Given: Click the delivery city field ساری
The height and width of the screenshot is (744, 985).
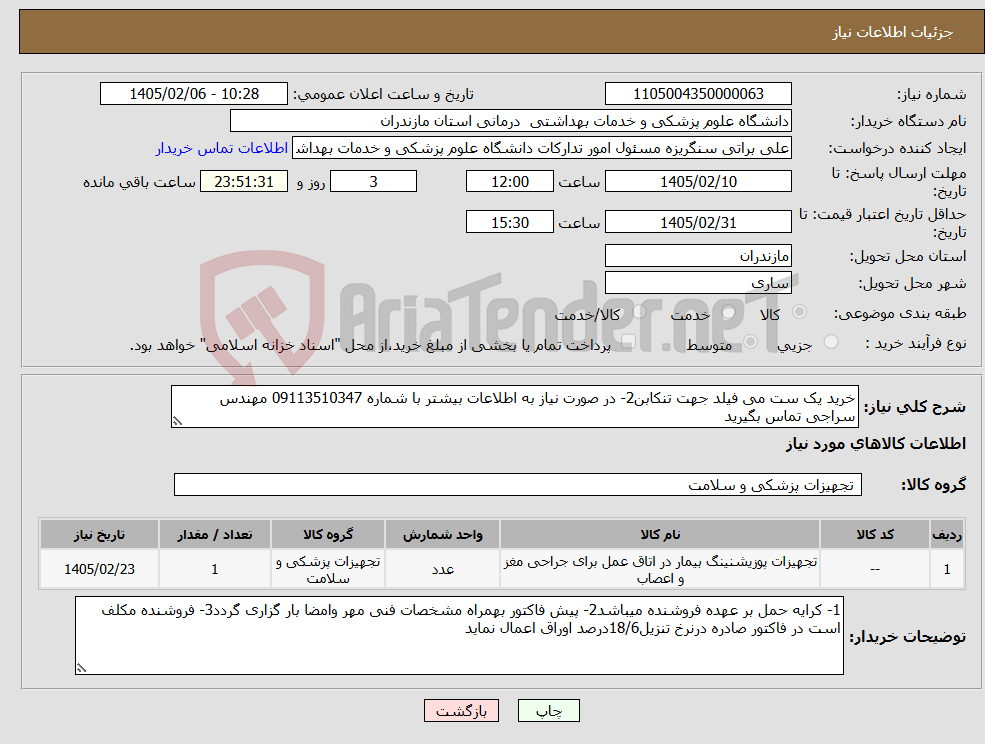Looking at the screenshot, I should [698, 283].
